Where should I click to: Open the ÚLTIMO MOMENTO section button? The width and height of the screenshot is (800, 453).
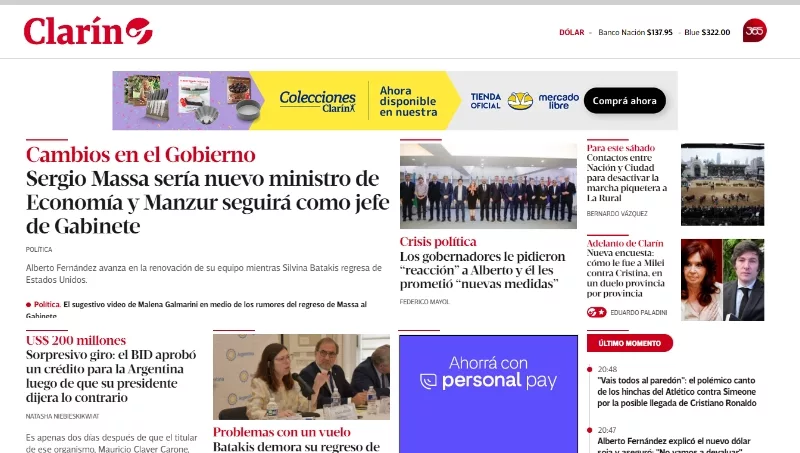pyautogui.click(x=630, y=343)
